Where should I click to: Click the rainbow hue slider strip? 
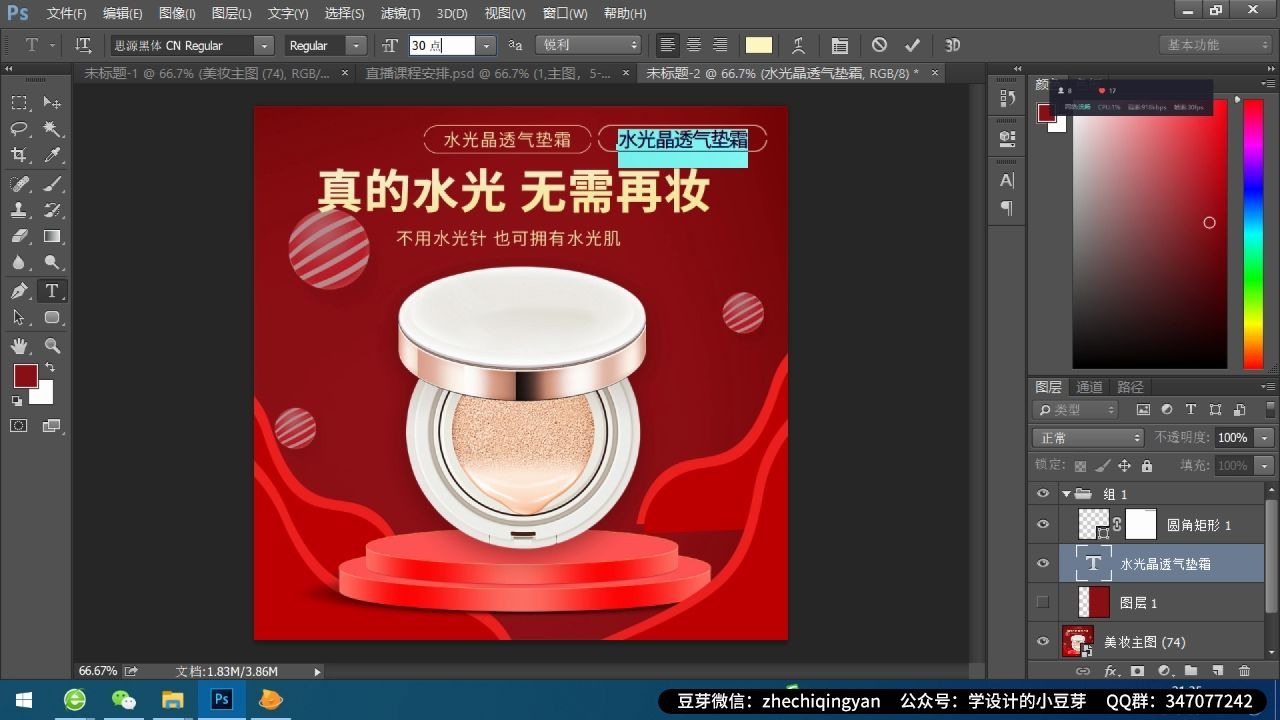pyautogui.click(x=1253, y=235)
